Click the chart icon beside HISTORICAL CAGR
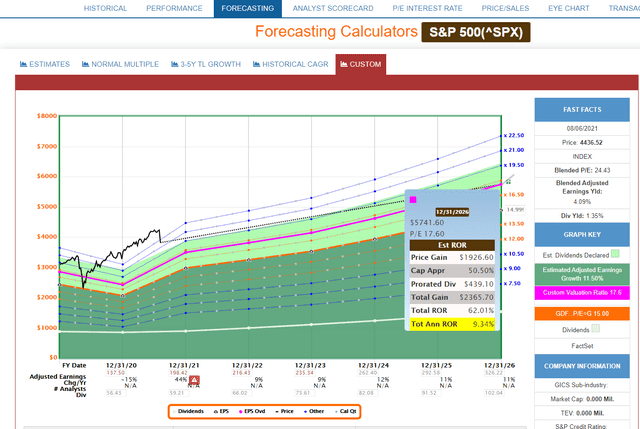640x429 pixels. coord(256,64)
